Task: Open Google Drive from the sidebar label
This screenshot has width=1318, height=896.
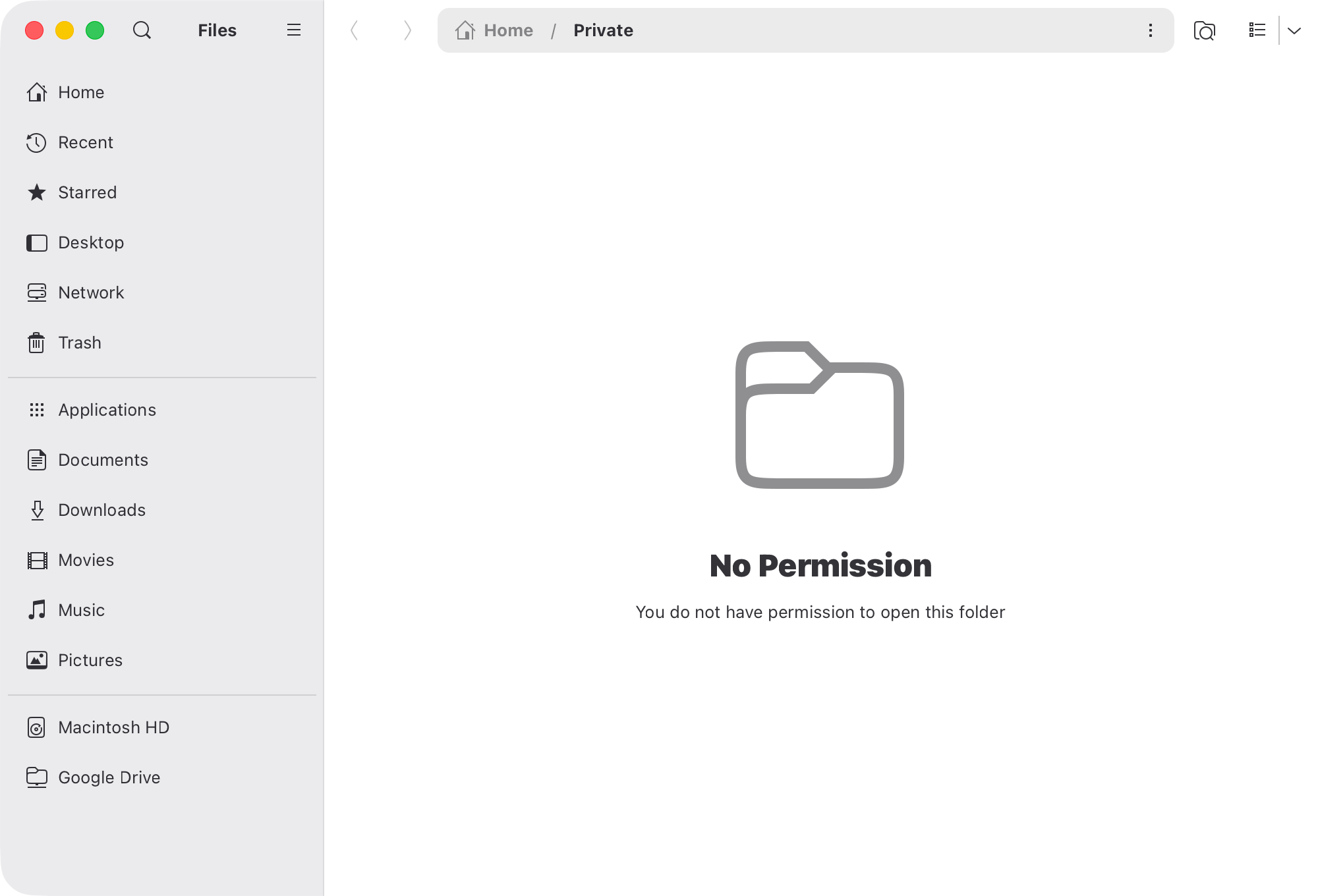Action: point(109,777)
